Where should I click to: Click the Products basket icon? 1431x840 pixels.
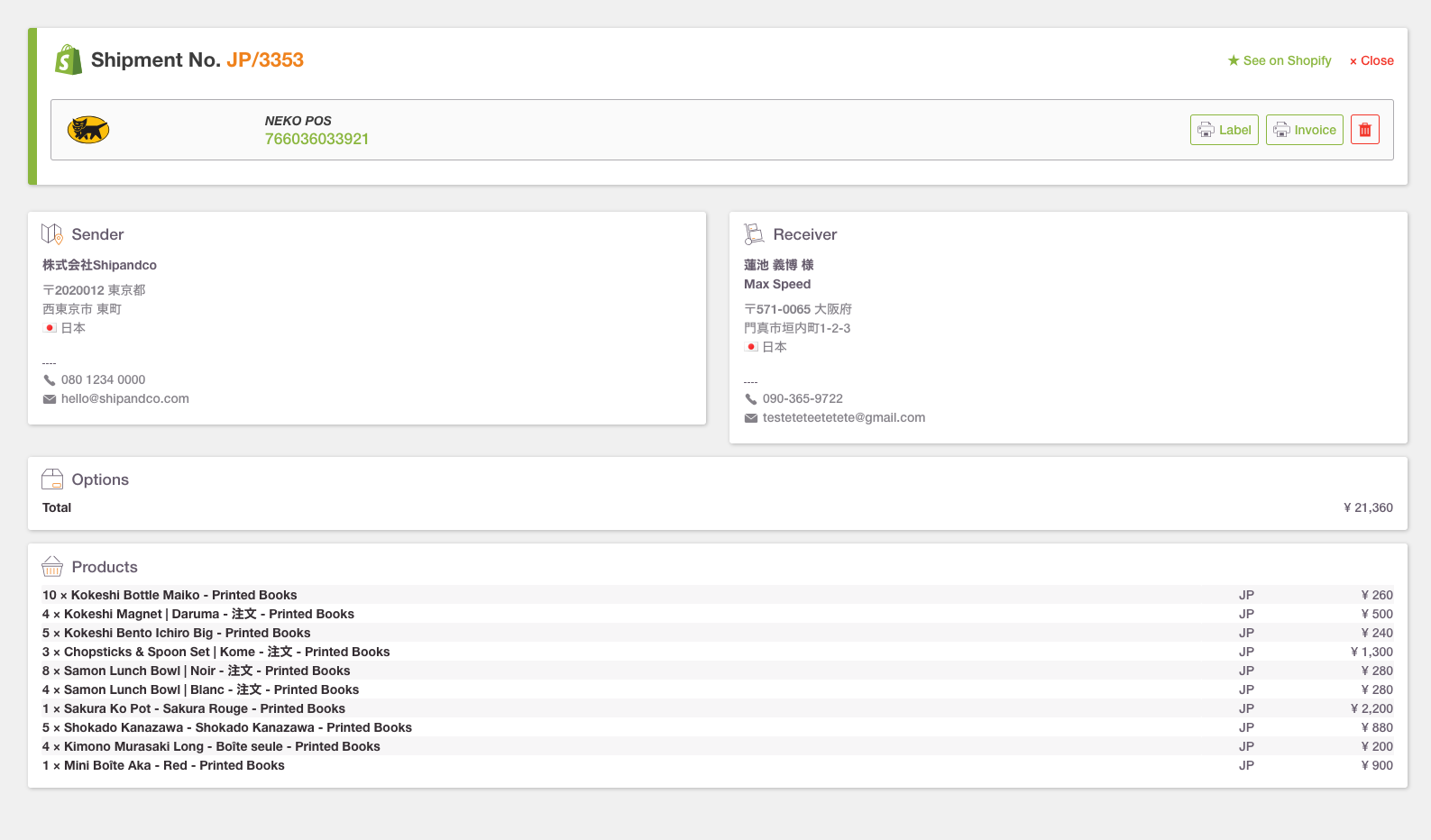click(52, 566)
